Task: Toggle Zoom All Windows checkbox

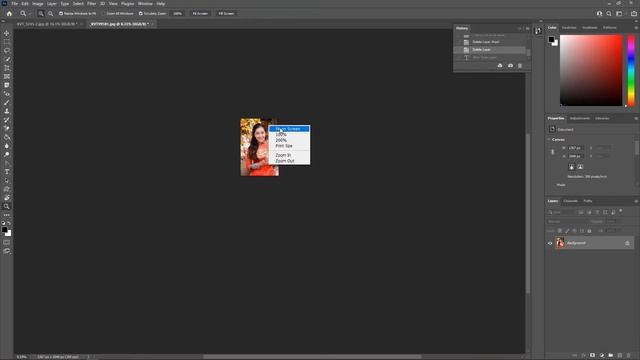Action: tap(103, 13)
